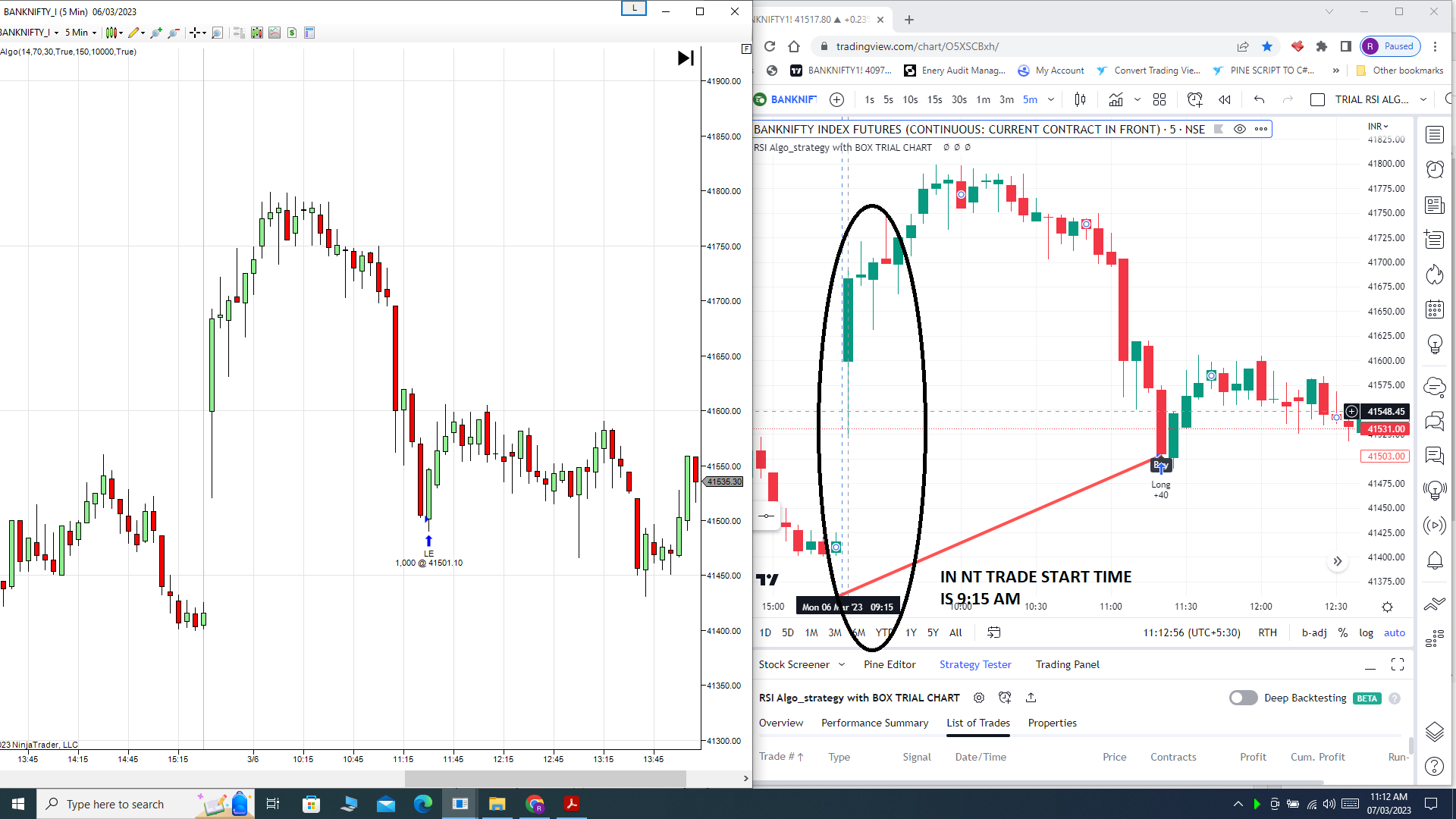Toggle log scale on price axis

pyautogui.click(x=1366, y=632)
